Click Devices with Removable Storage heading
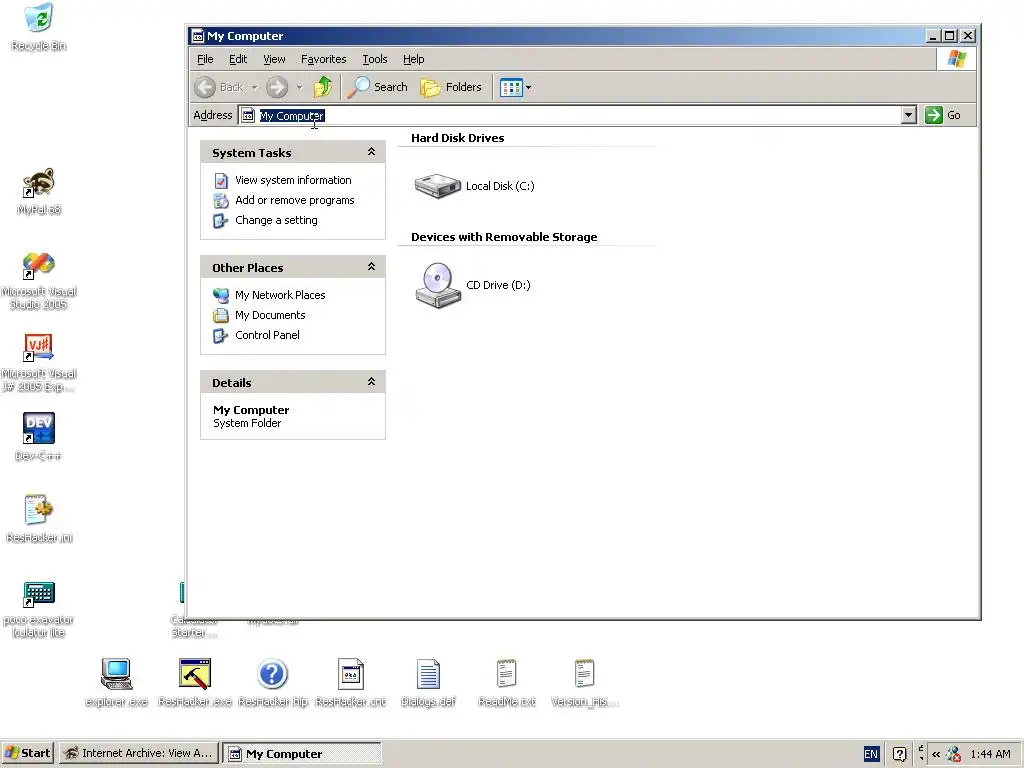This screenshot has width=1024, height=768. (504, 237)
